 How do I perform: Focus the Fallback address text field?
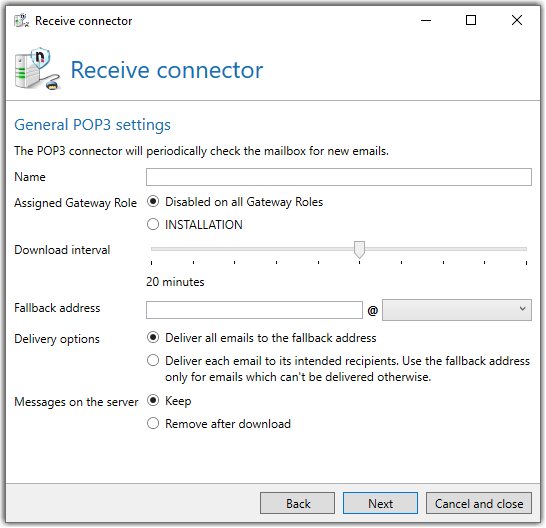(x=254, y=310)
